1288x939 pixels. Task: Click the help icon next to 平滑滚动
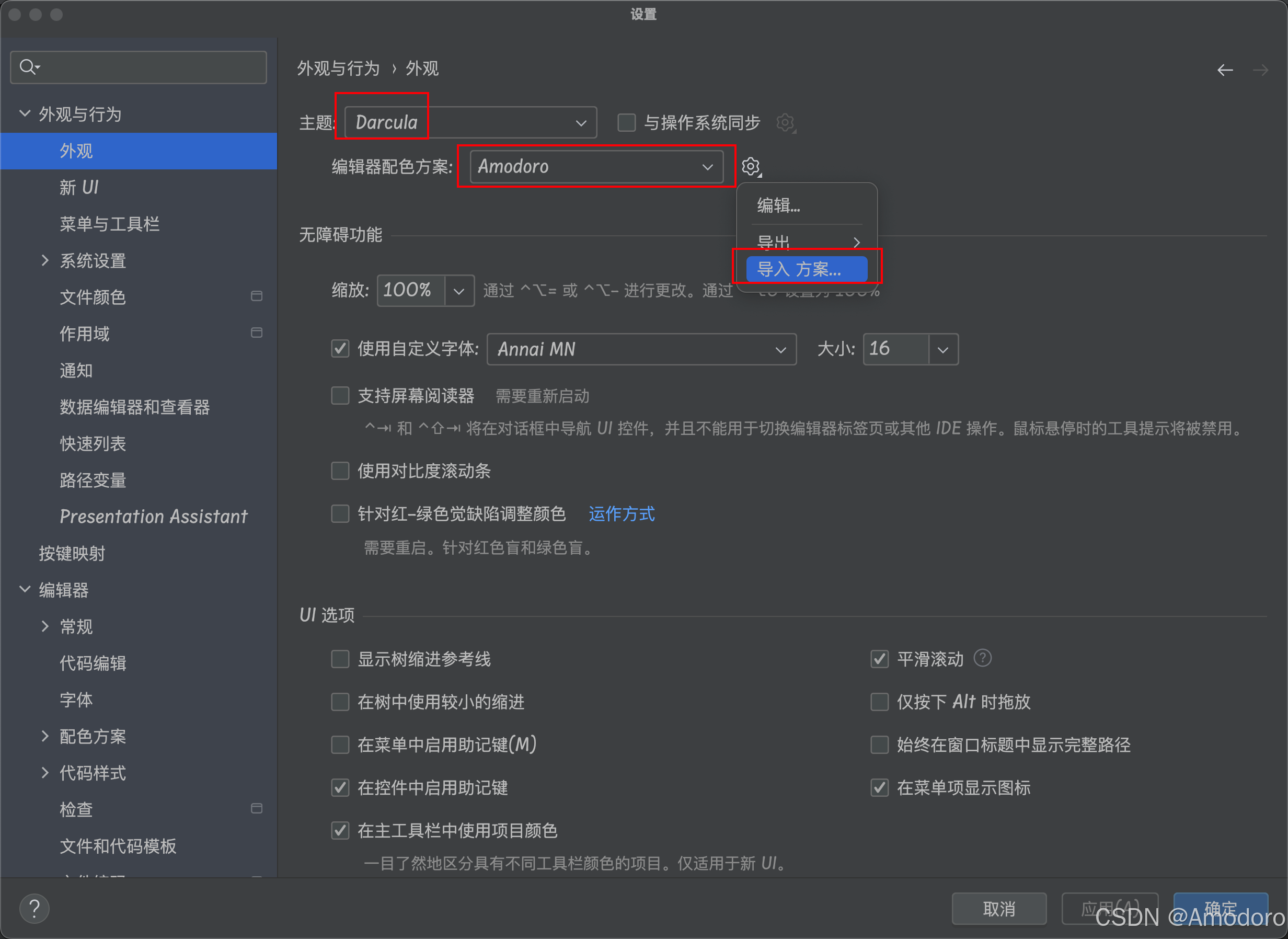pos(982,658)
